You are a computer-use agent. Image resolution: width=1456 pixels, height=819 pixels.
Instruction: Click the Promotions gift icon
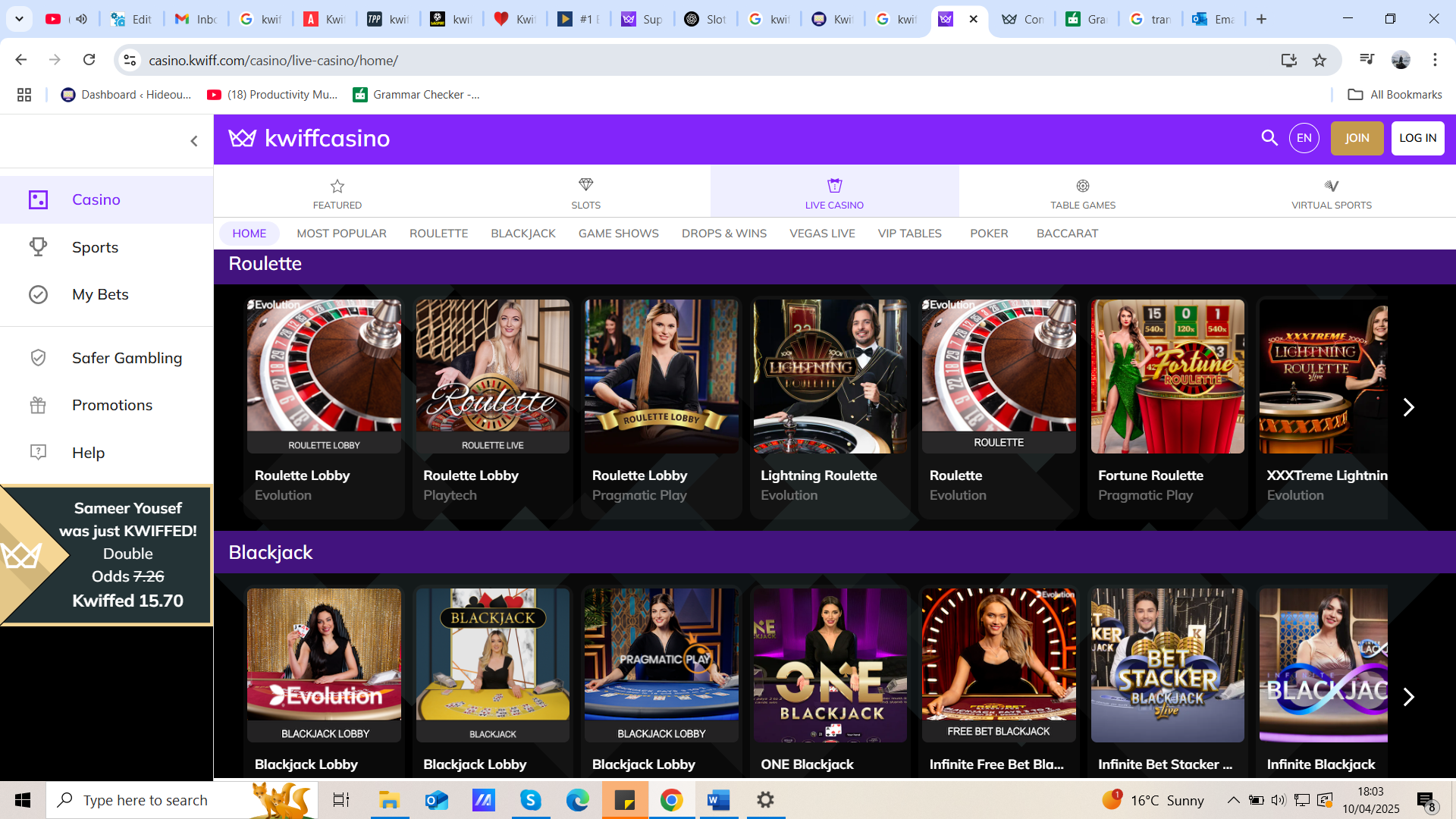tap(38, 405)
